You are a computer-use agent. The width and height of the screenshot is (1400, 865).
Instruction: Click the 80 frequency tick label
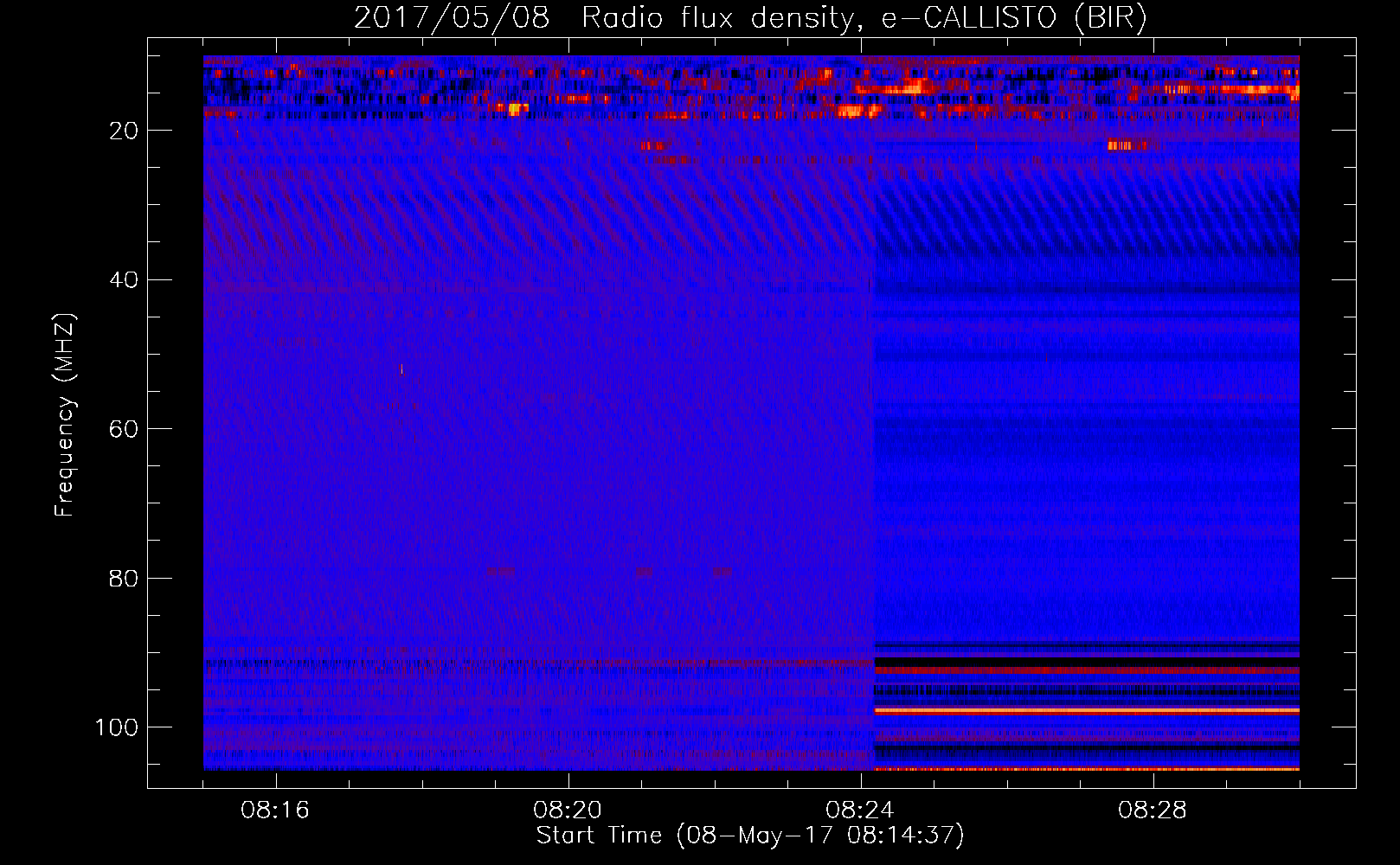click(x=124, y=578)
